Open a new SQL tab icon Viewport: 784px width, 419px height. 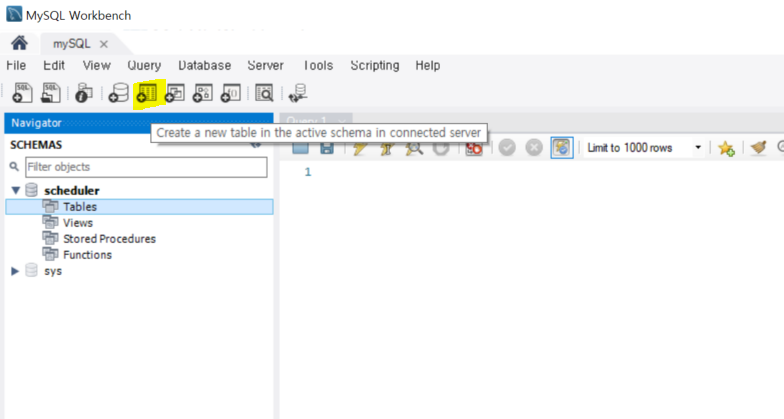pos(22,93)
